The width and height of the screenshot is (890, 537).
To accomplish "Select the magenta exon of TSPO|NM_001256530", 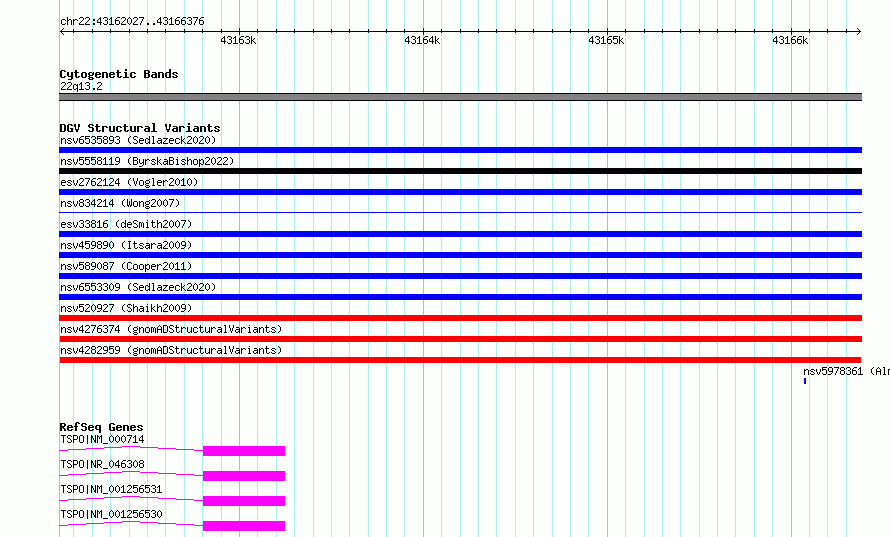I will tap(244, 526).
